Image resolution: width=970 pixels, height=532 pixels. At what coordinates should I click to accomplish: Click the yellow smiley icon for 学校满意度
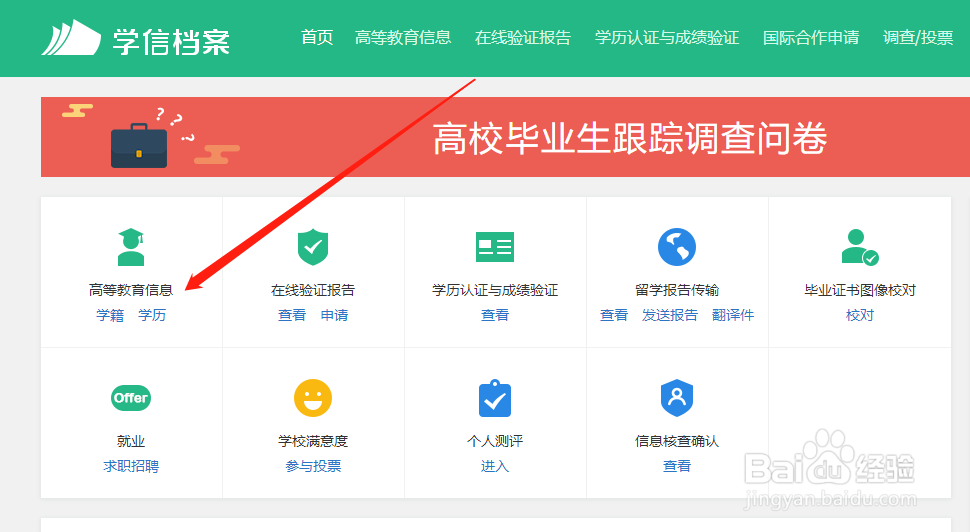click(x=313, y=398)
